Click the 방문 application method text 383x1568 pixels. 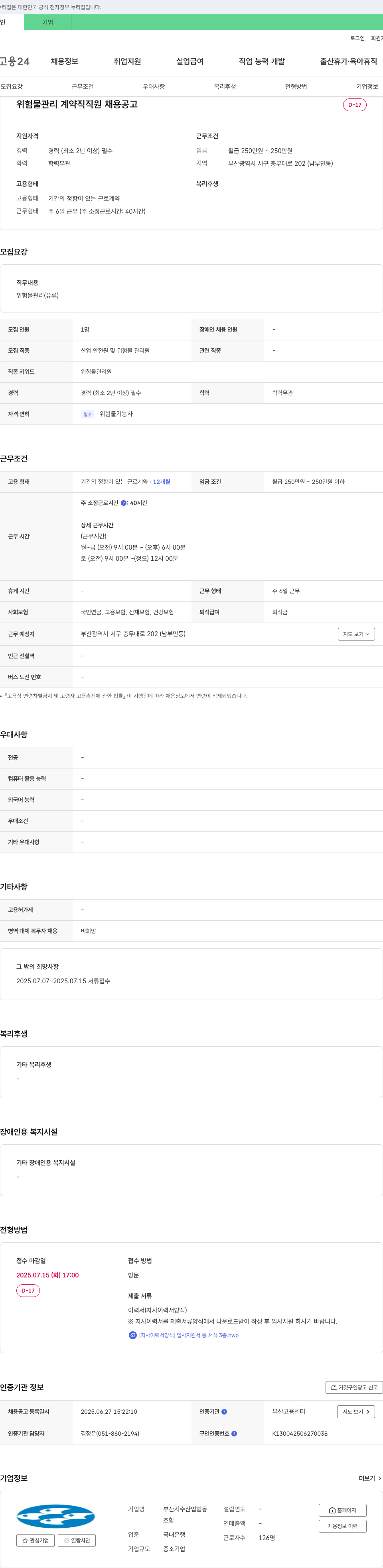tap(133, 1275)
